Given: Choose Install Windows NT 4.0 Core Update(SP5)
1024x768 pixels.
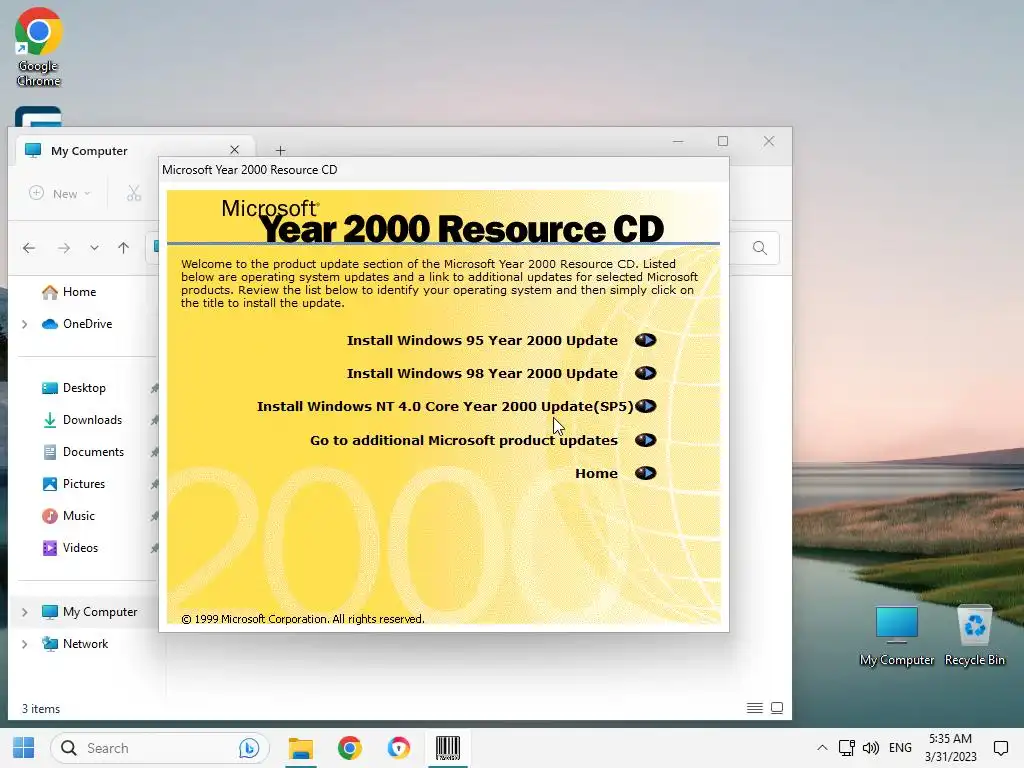Looking at the screenshot, I should [445, 406].
